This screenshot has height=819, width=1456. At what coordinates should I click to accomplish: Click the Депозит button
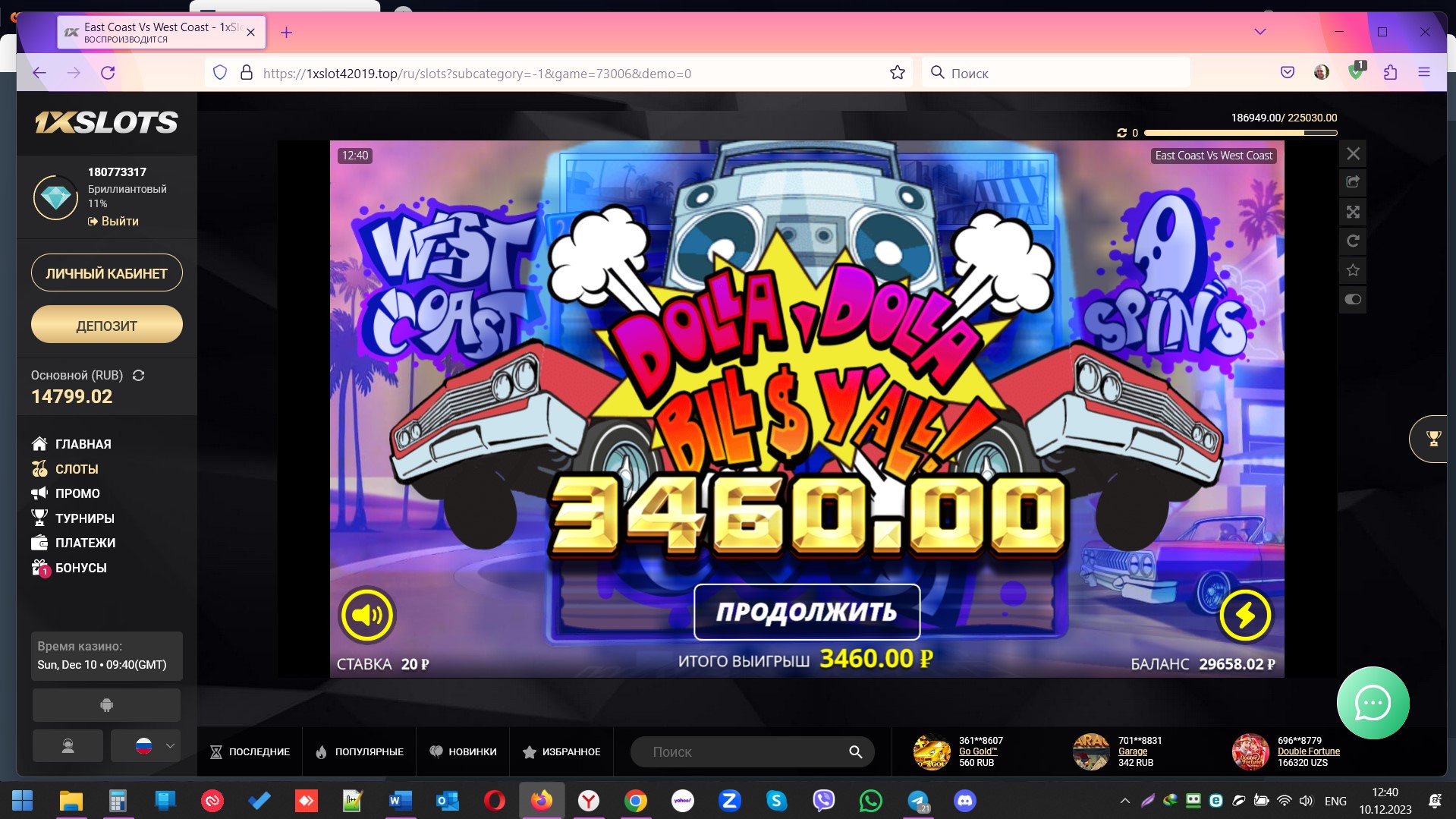pos(106,326)
